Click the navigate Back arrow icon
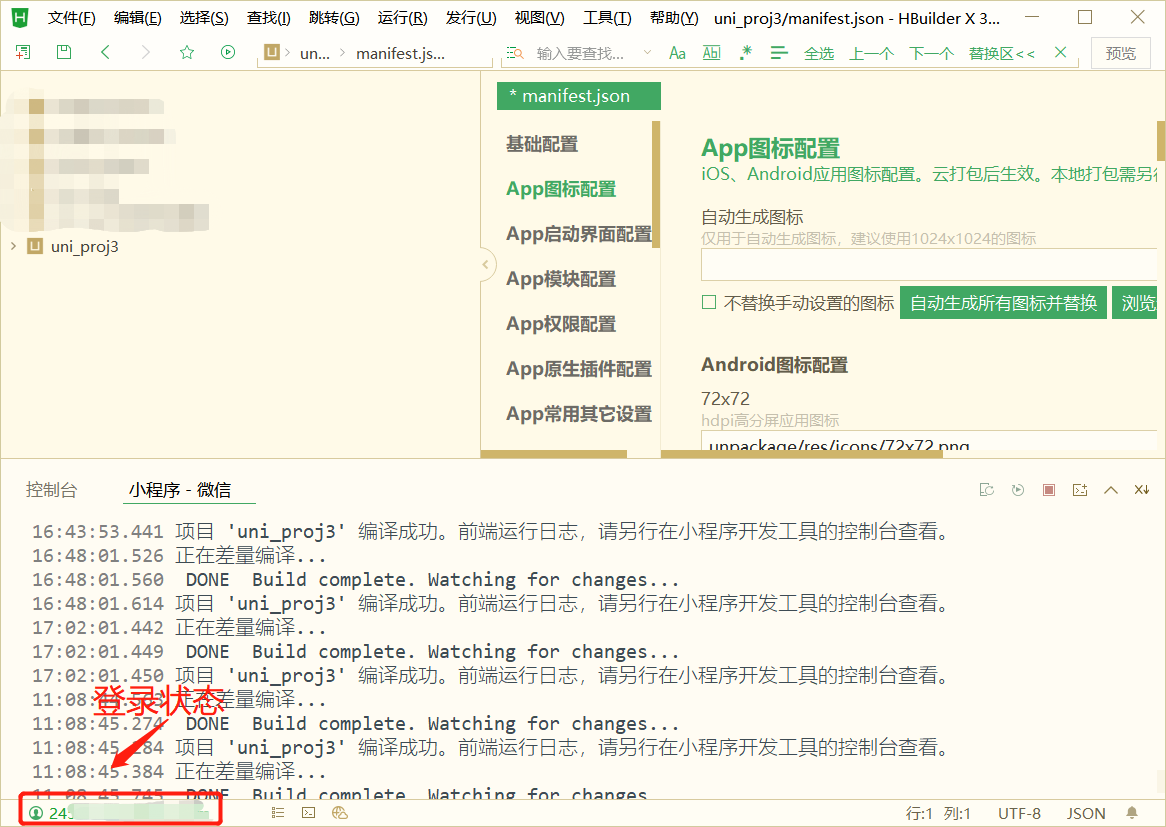Image resolution: width=1166 pixels, height=827 pixels. (104, 52)
